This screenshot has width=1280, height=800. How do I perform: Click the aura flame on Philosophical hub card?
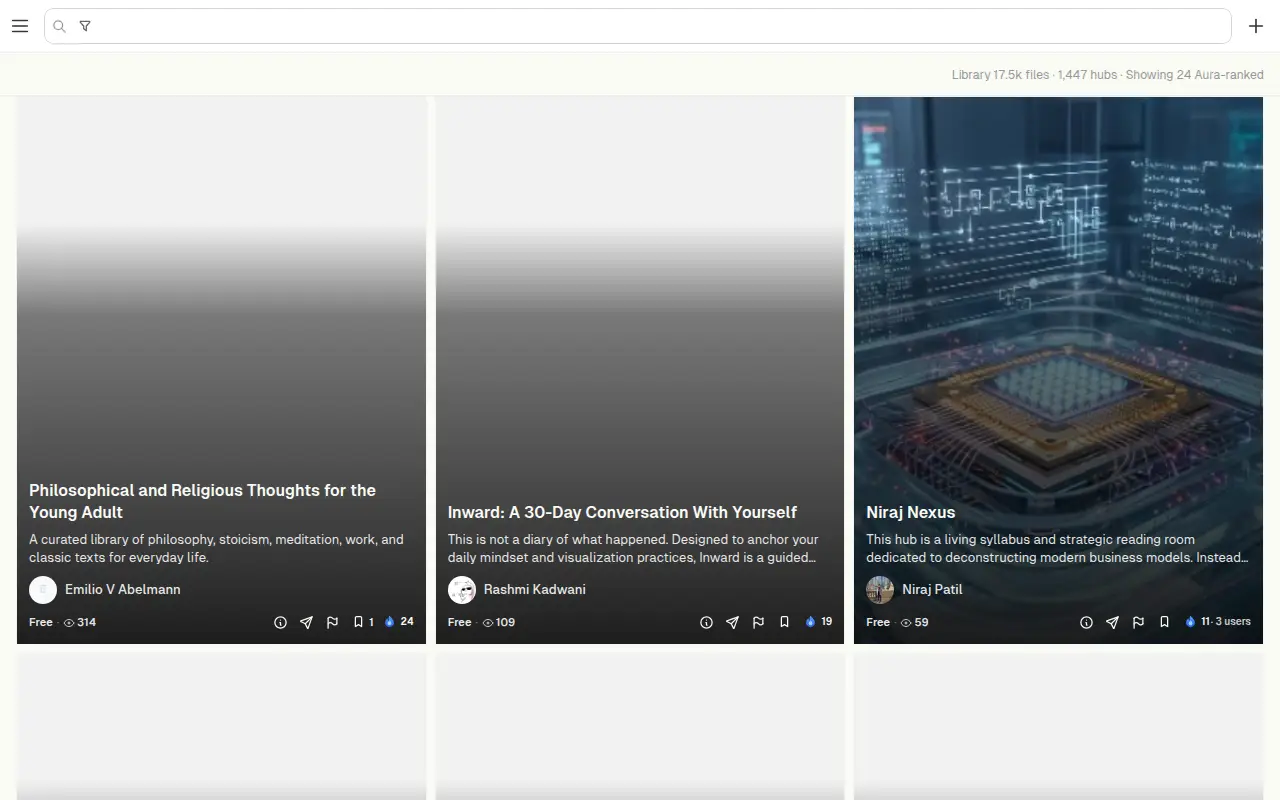tap(390, 622)
